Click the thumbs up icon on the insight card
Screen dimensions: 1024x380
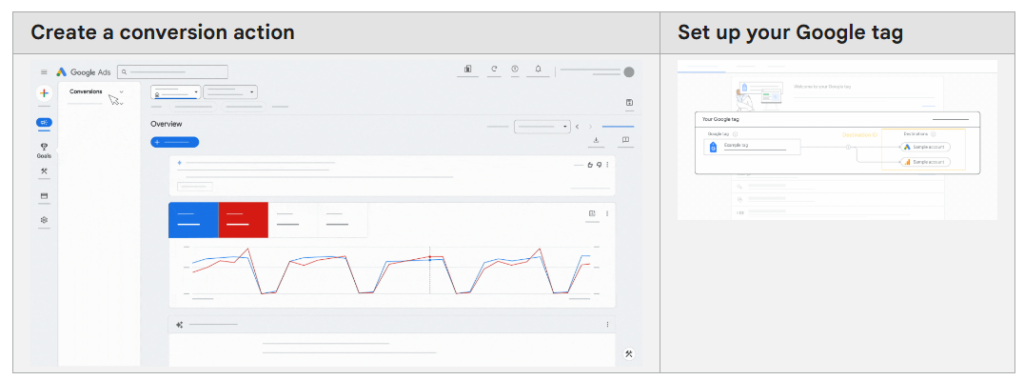590,165
